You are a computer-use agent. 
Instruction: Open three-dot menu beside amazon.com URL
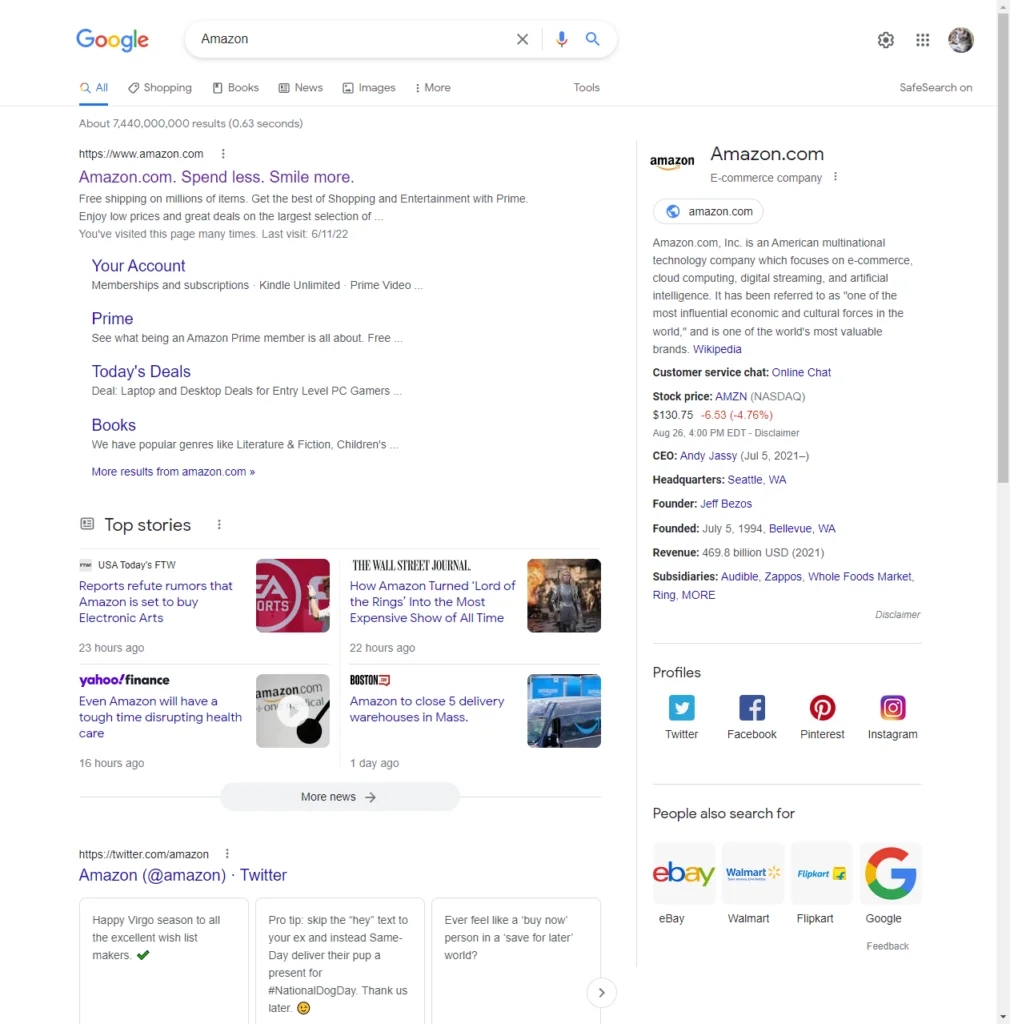[223, 154]
